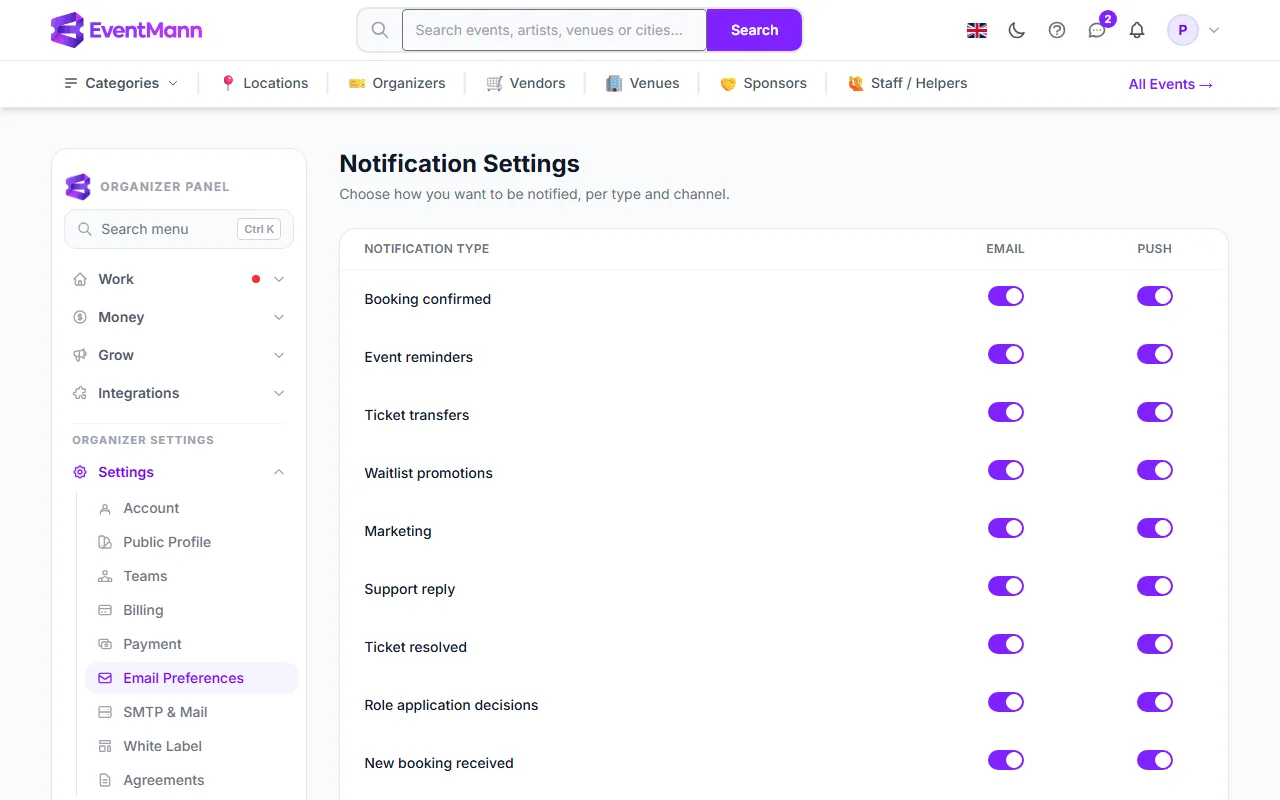Open the Categories dropdown

[x=121, y=83]
